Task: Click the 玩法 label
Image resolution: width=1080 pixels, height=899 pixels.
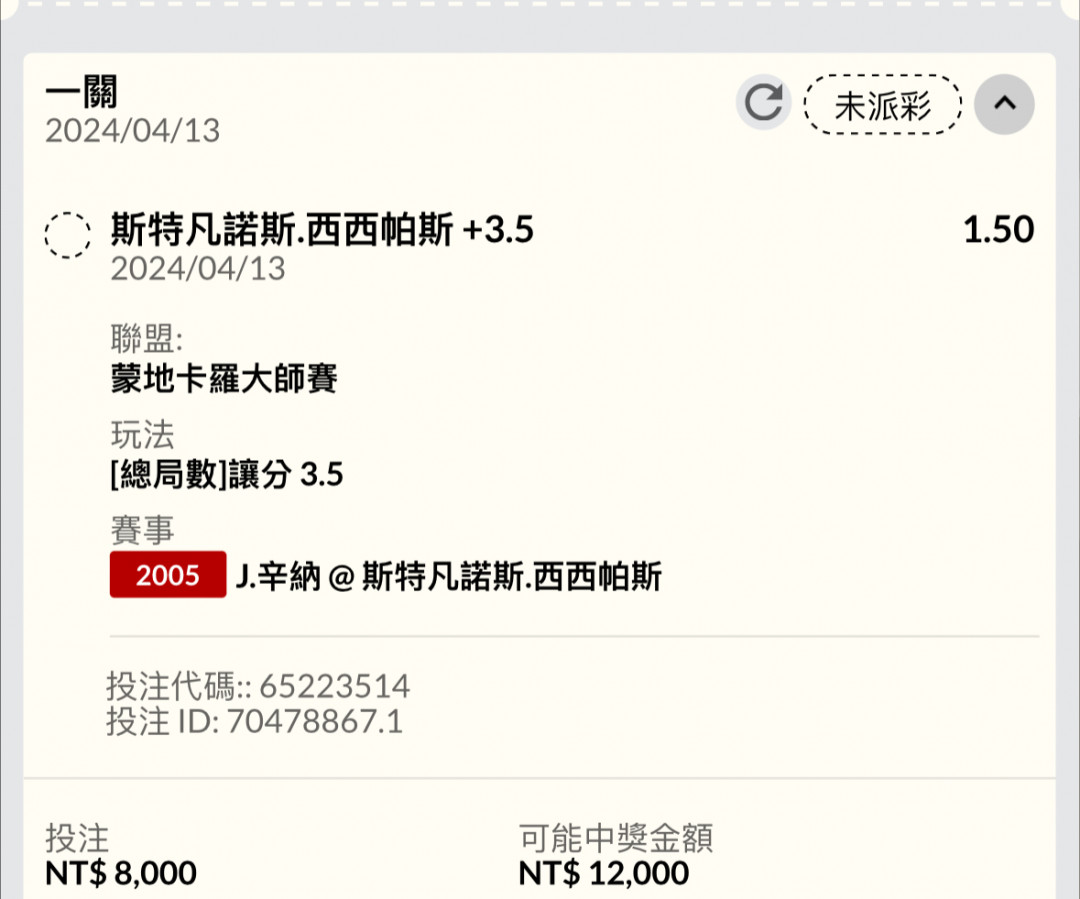Action: 143,435
